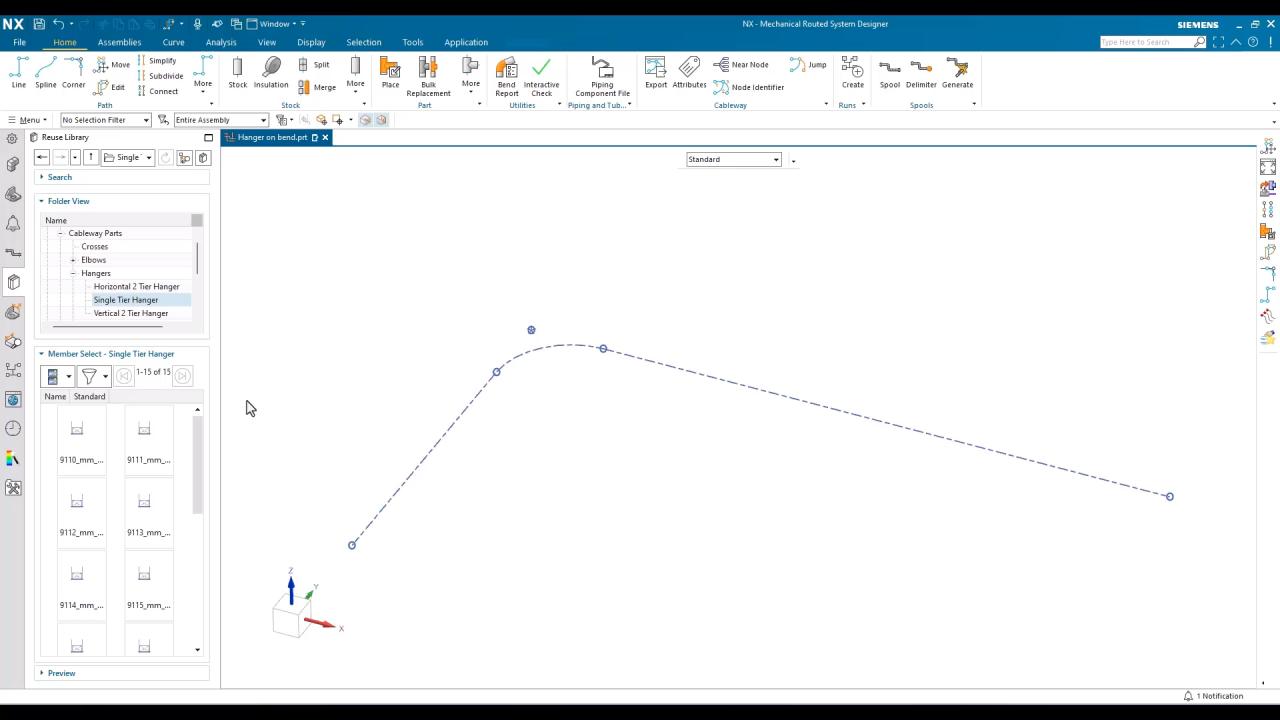Image resolution: width=1280 pixels, height=720 pixels.
Task: Open cableway Attributes
Action: (x=689, y=72)
